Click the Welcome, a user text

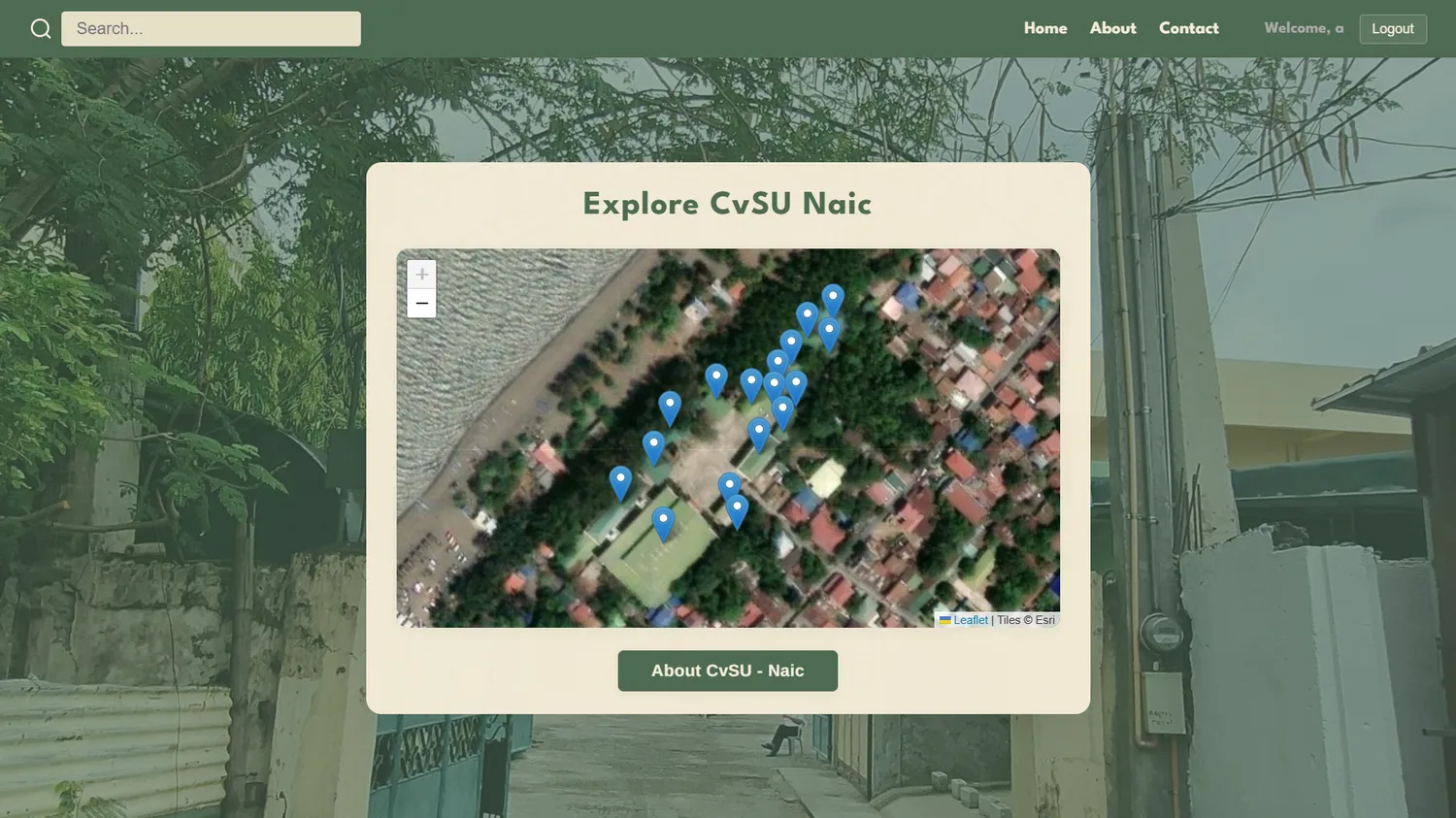point(1304,28)
